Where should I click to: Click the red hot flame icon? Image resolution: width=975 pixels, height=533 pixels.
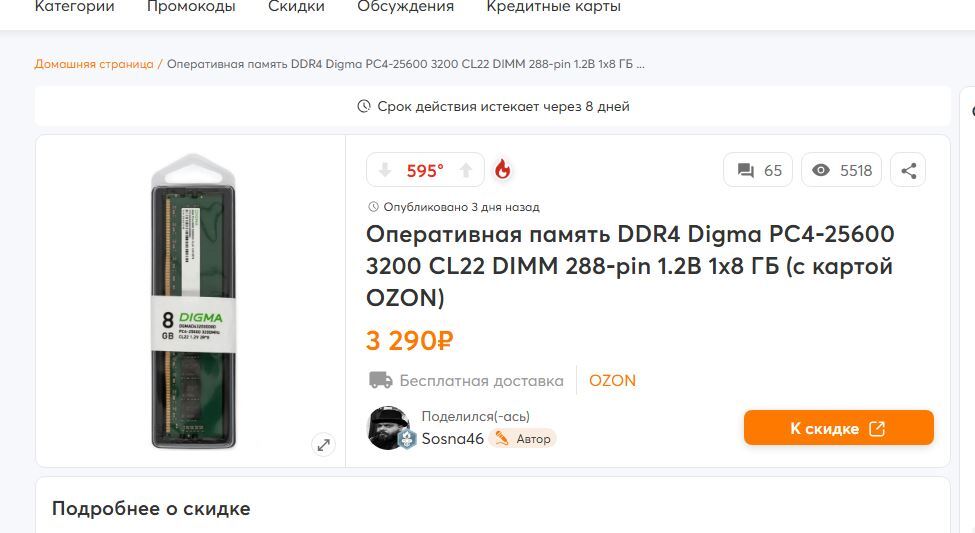[x=503, y=170]
